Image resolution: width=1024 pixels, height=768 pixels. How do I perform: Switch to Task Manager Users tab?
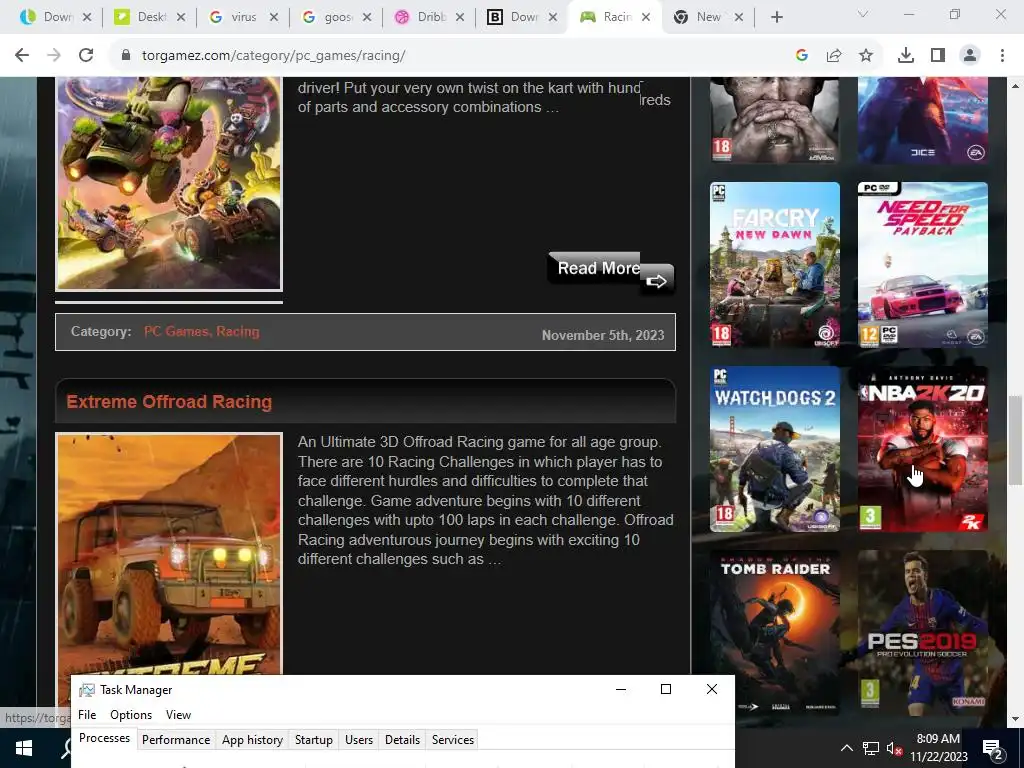359,740
